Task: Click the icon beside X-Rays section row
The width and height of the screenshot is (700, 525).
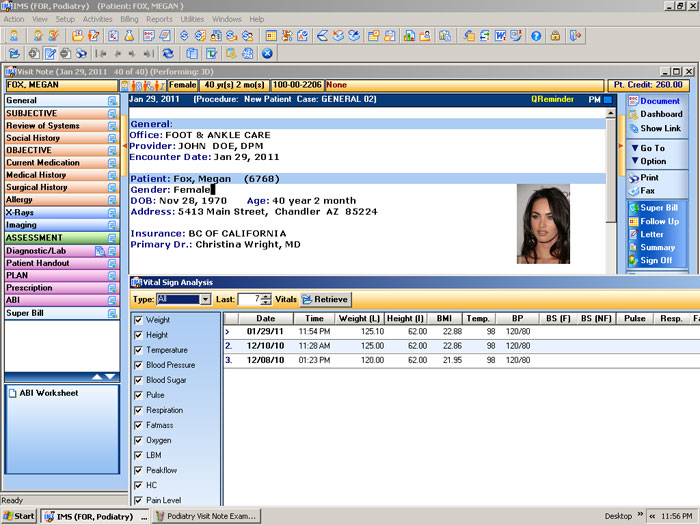Action: [112, 213]
